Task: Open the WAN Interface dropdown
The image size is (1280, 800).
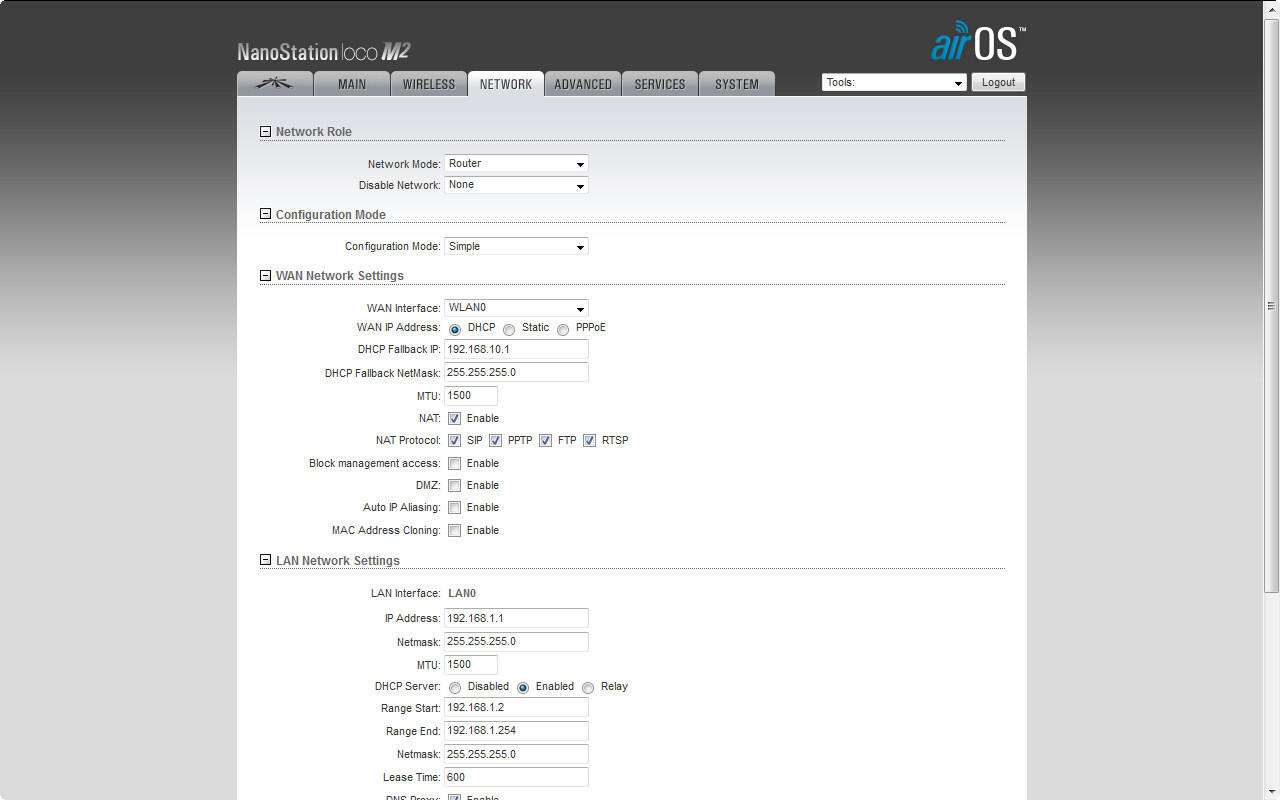Action: [516, 308]
